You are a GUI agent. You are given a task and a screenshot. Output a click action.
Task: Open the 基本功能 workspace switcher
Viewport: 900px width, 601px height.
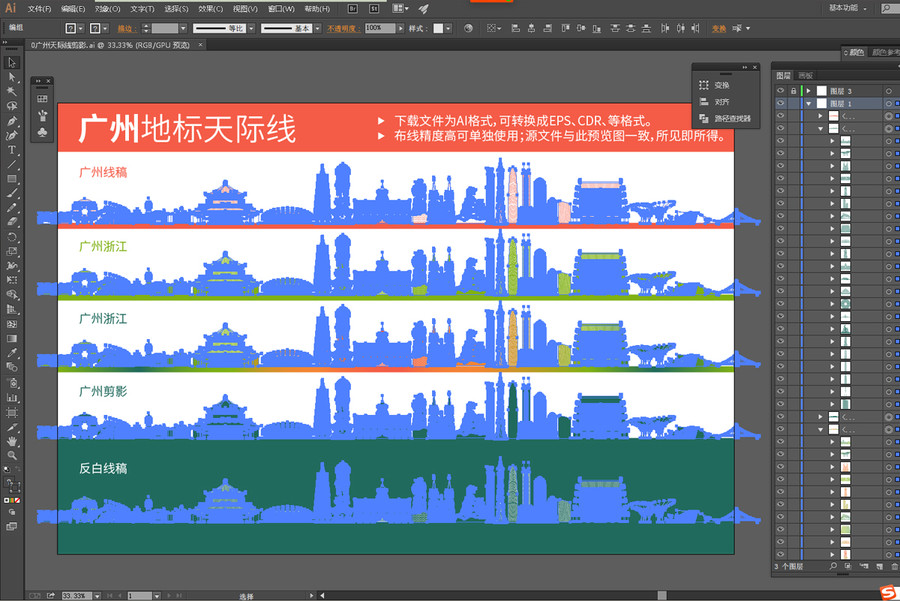point(848,8)
